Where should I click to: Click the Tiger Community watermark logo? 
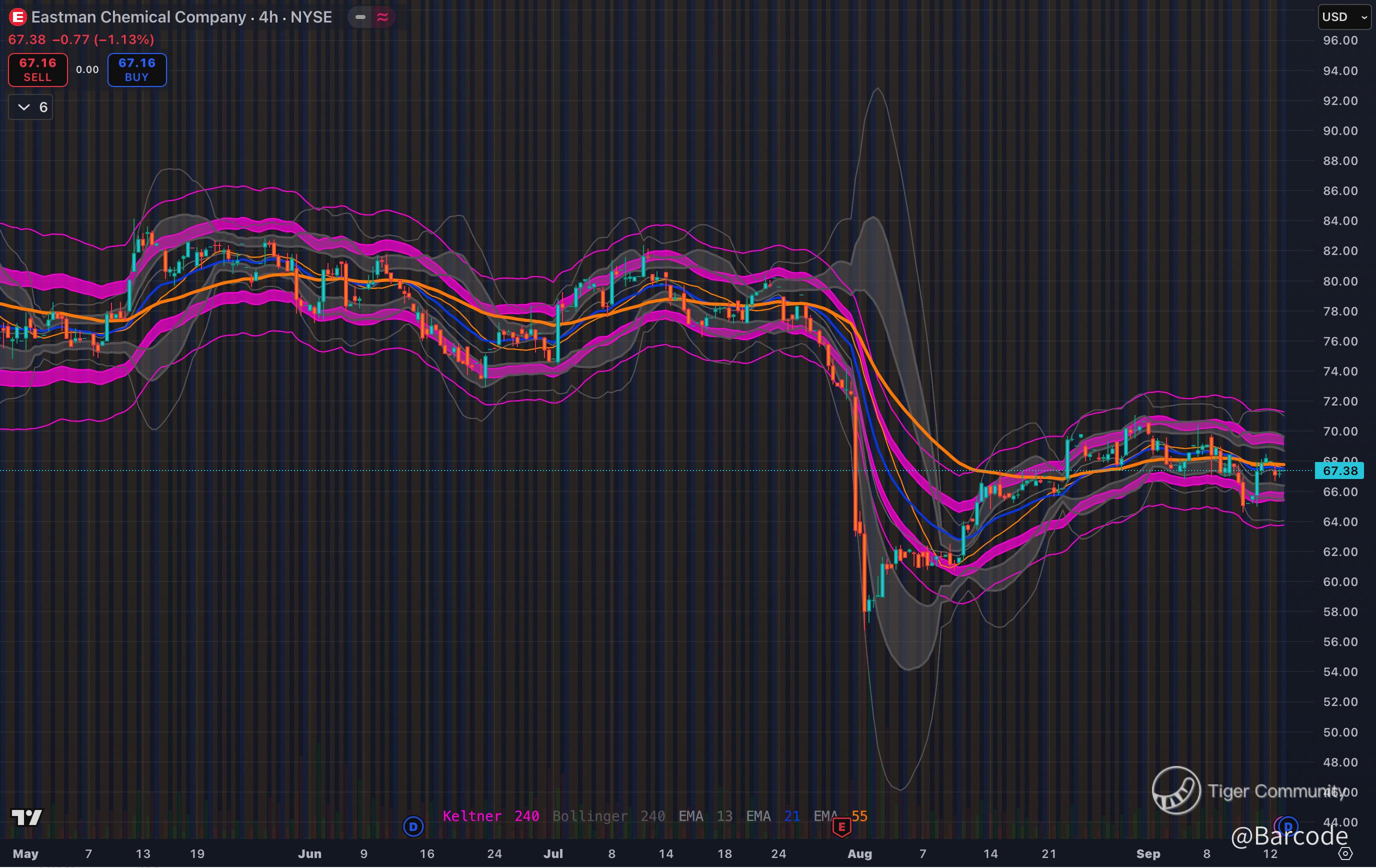point(1176,790)
